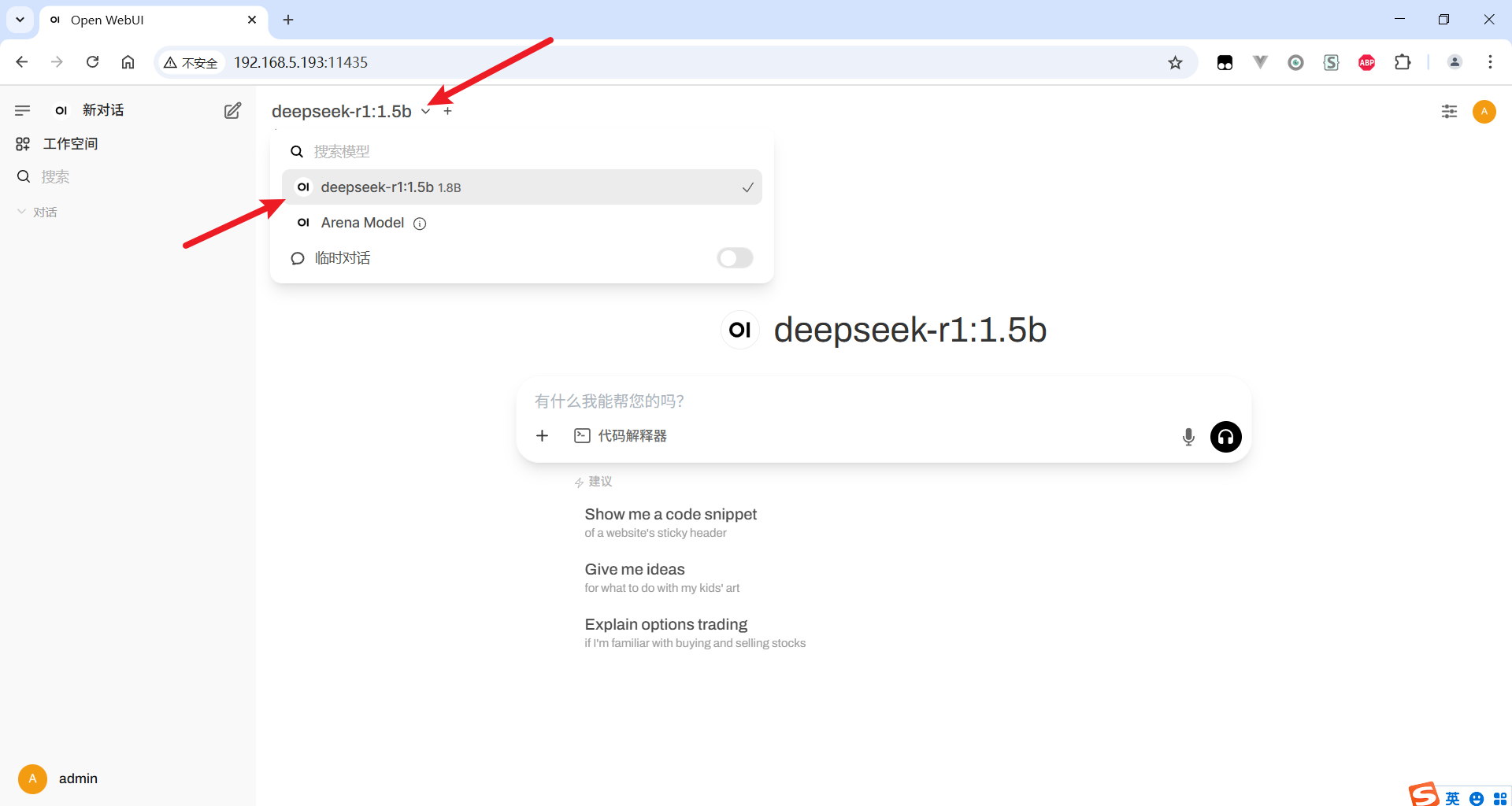Choose the 'Show me a code snippet' suggestion
The height and width of the screenshot is (806, 1512).
[670, 523]
